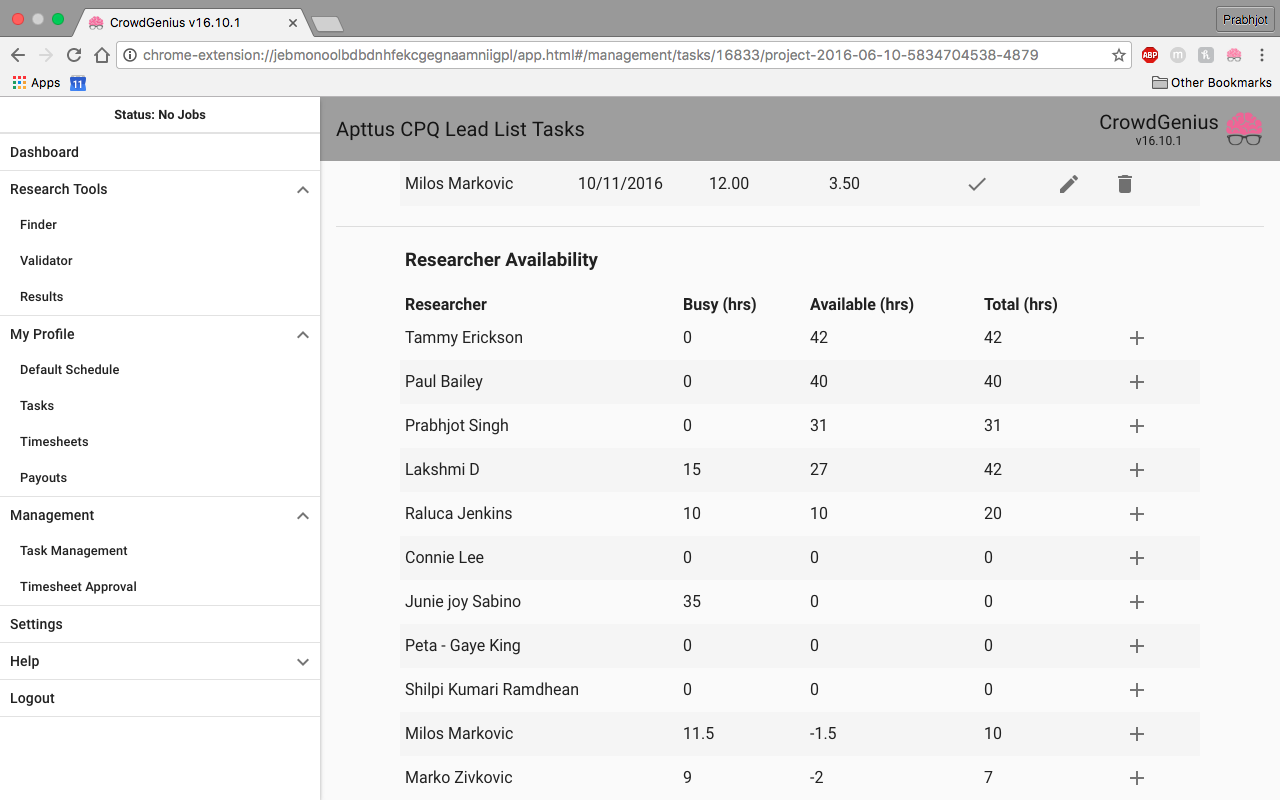Click the checkmark icon in Milos Markovic task row
The image size is (1280, 800).
pyautogui.click(x=977, y=184)
